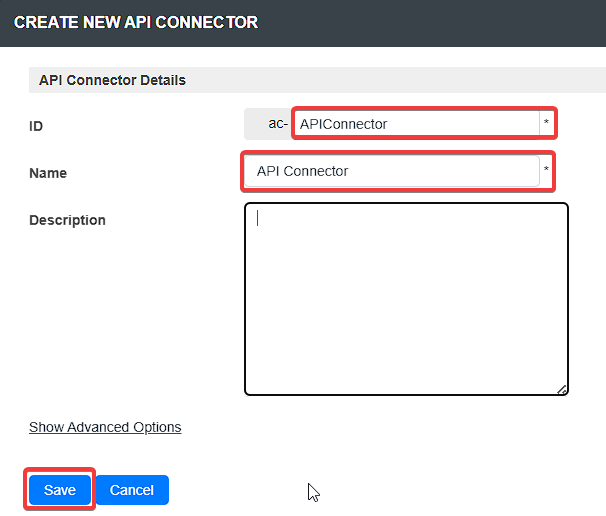This screenshot has height=516, width=606.
Task: Click the 'ac-' ID prefix label
Action: click(277, 124)
